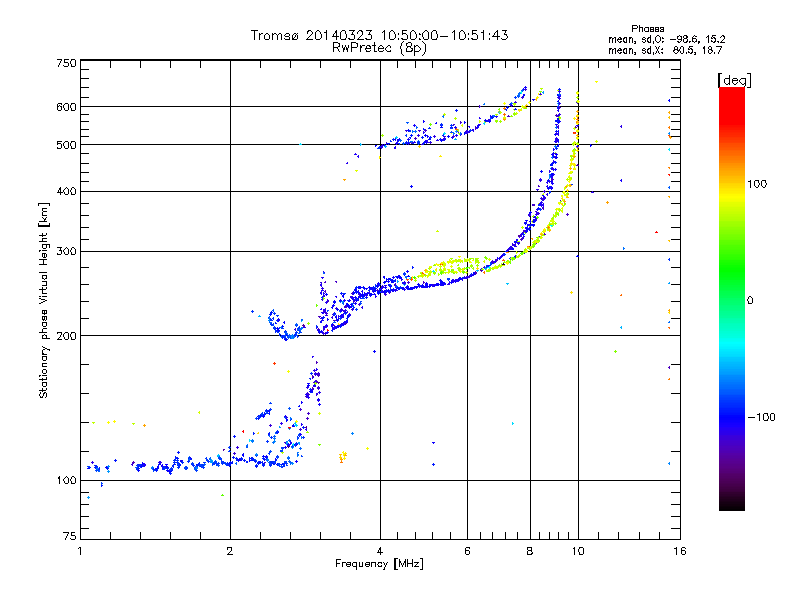Image resolution: width=800 pixels, height=600 pixels.
Task: Click the colorbar tick label '-100'
Action: 761,417
